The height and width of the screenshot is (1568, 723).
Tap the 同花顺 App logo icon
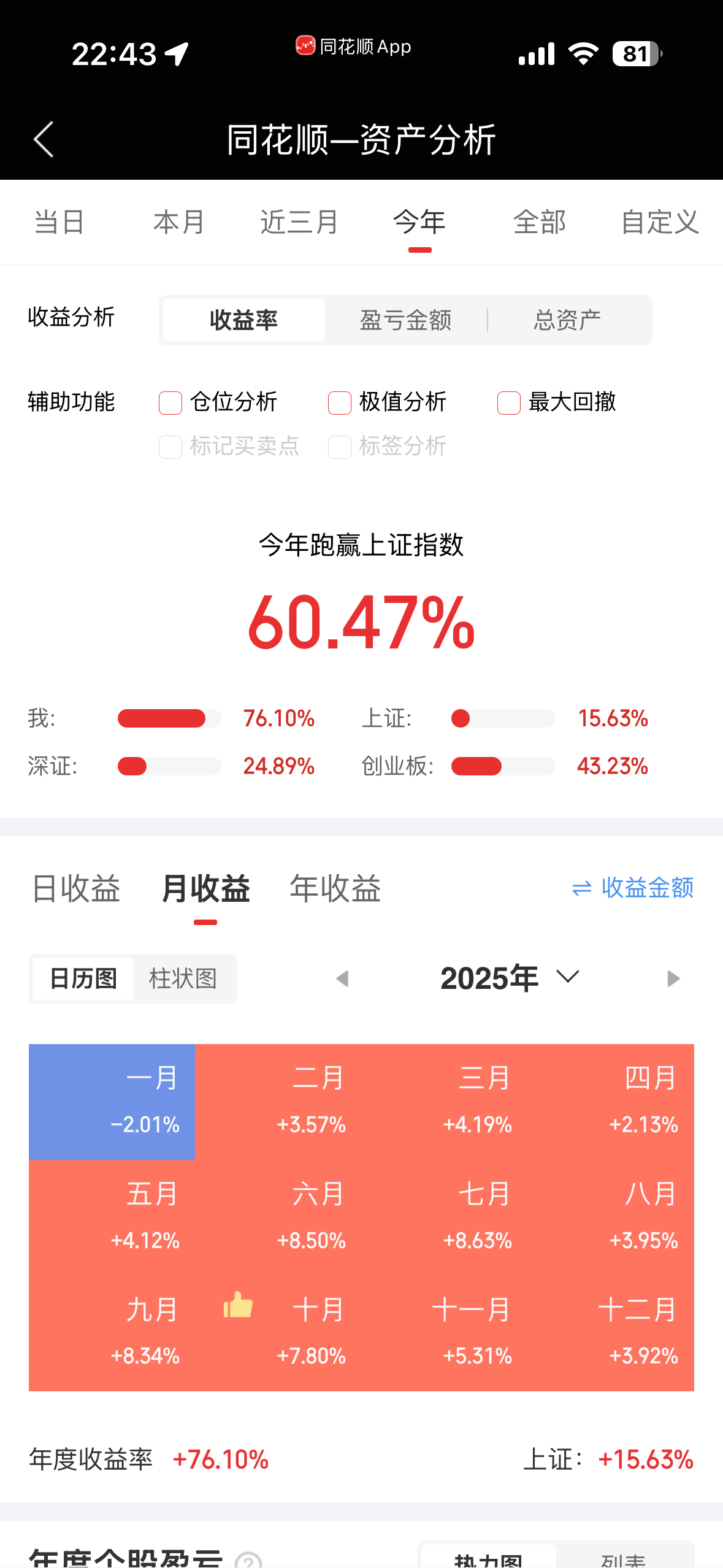click(x=305, y=46)
